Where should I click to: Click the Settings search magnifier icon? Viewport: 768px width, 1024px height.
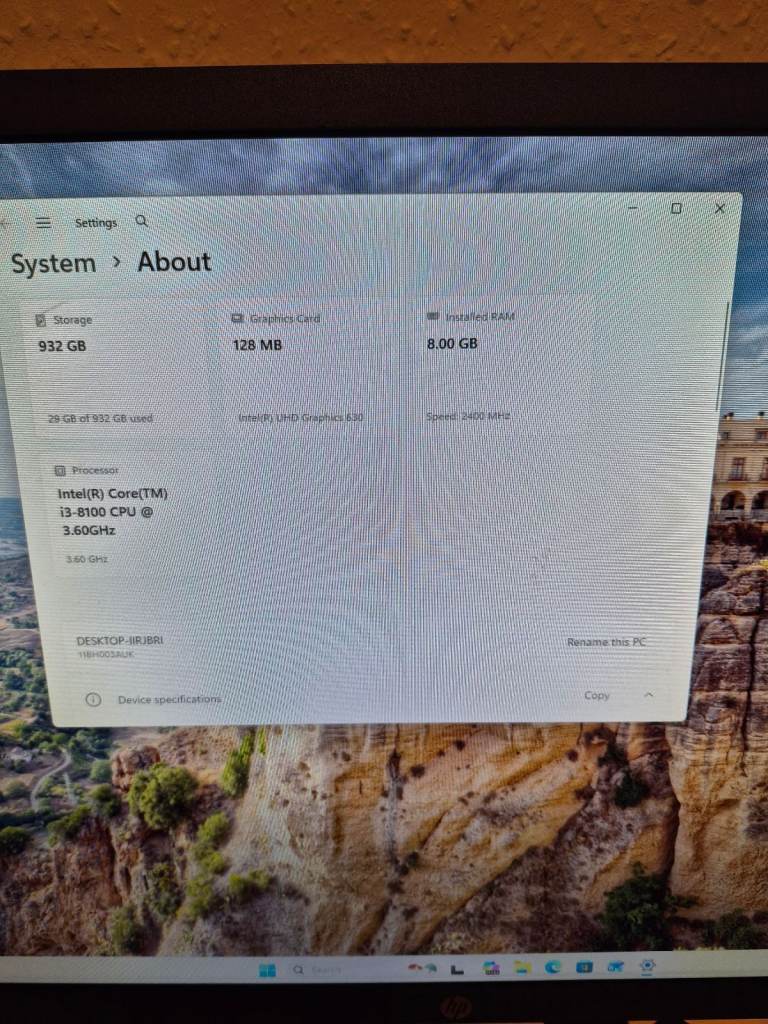point(142,221)
